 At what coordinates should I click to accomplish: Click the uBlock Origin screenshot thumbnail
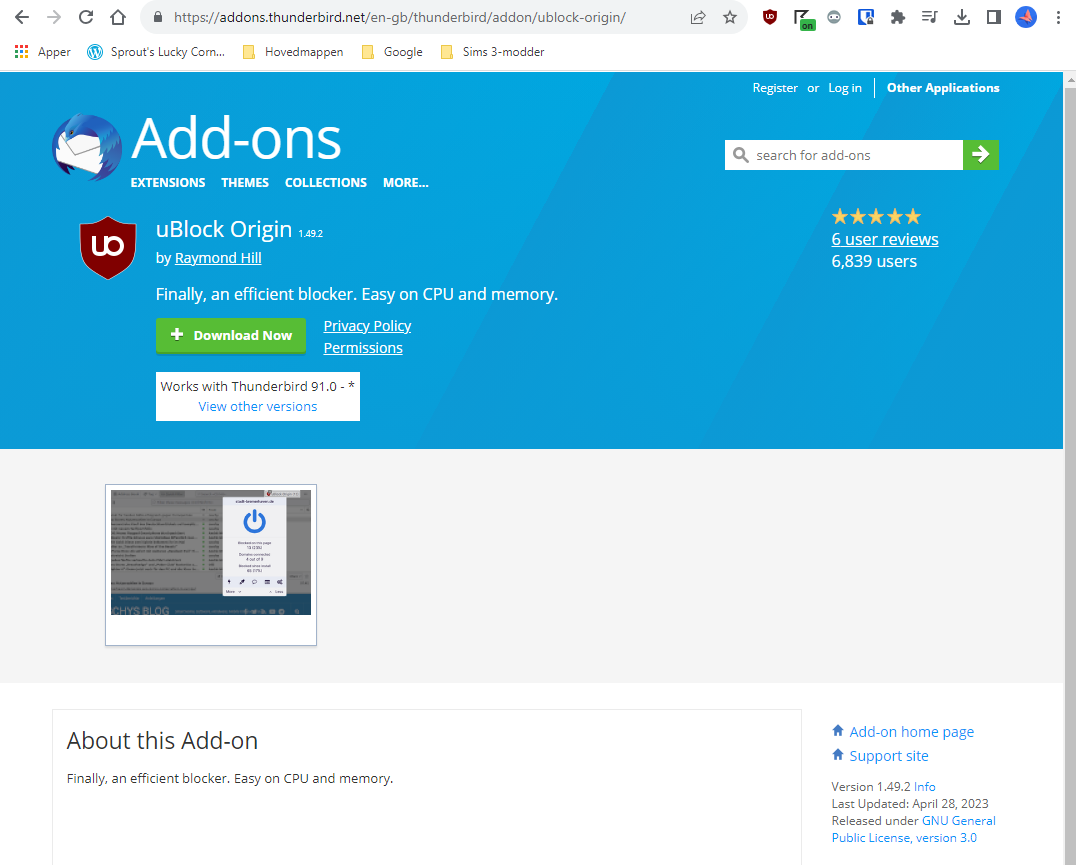(x=210, y=564)
